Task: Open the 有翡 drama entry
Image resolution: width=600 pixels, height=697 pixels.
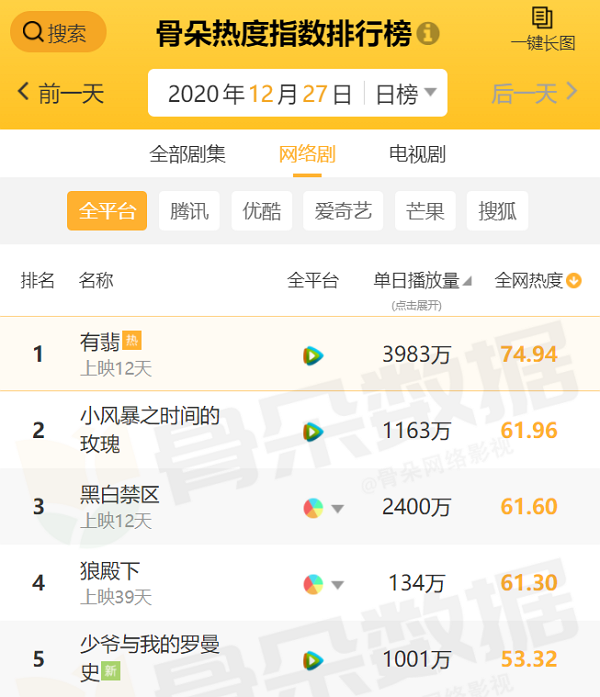Action: tap(100, 342)
